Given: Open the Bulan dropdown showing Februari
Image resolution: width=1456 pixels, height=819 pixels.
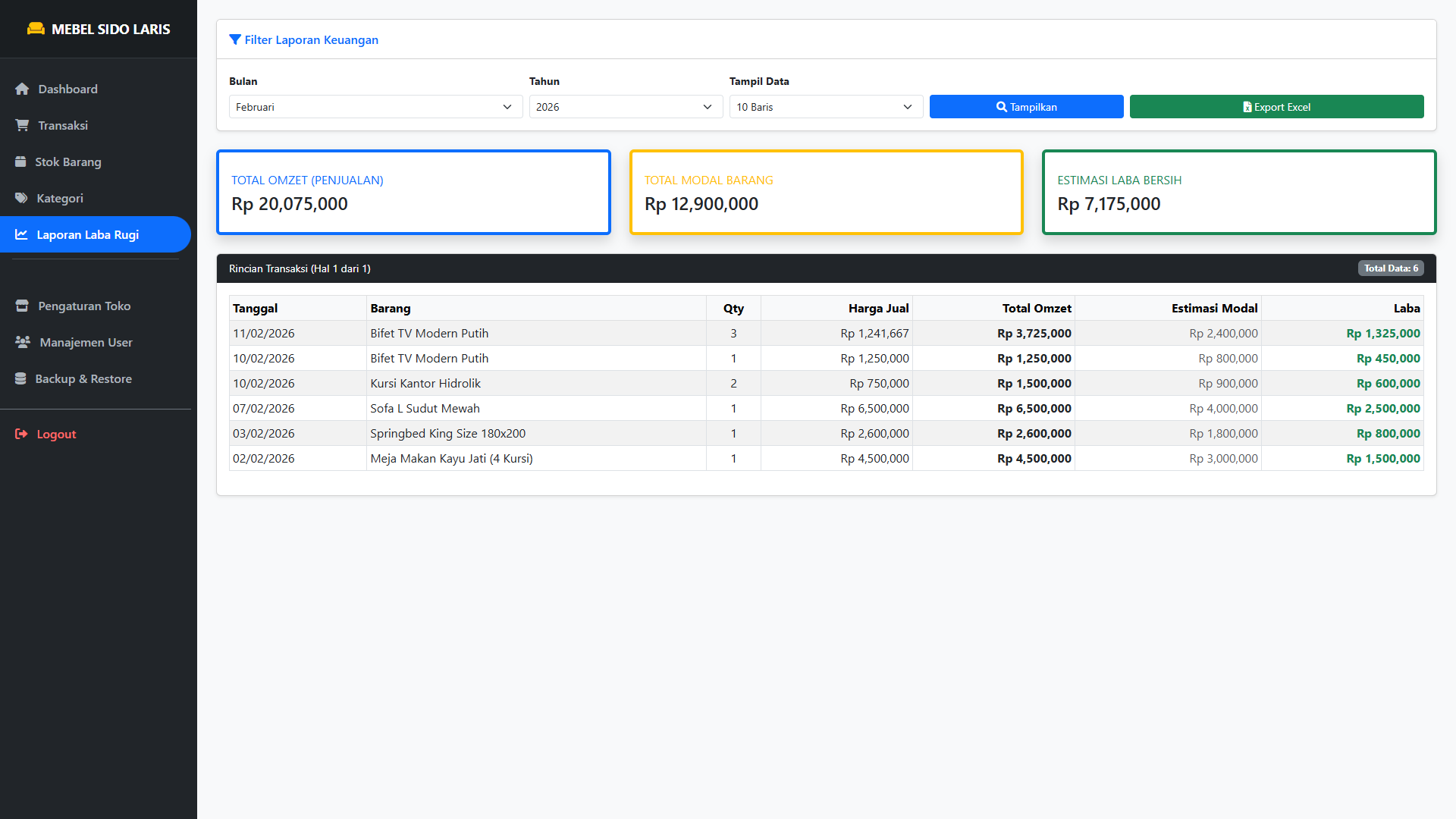Looking at the screenshot, I should point(375,107).
